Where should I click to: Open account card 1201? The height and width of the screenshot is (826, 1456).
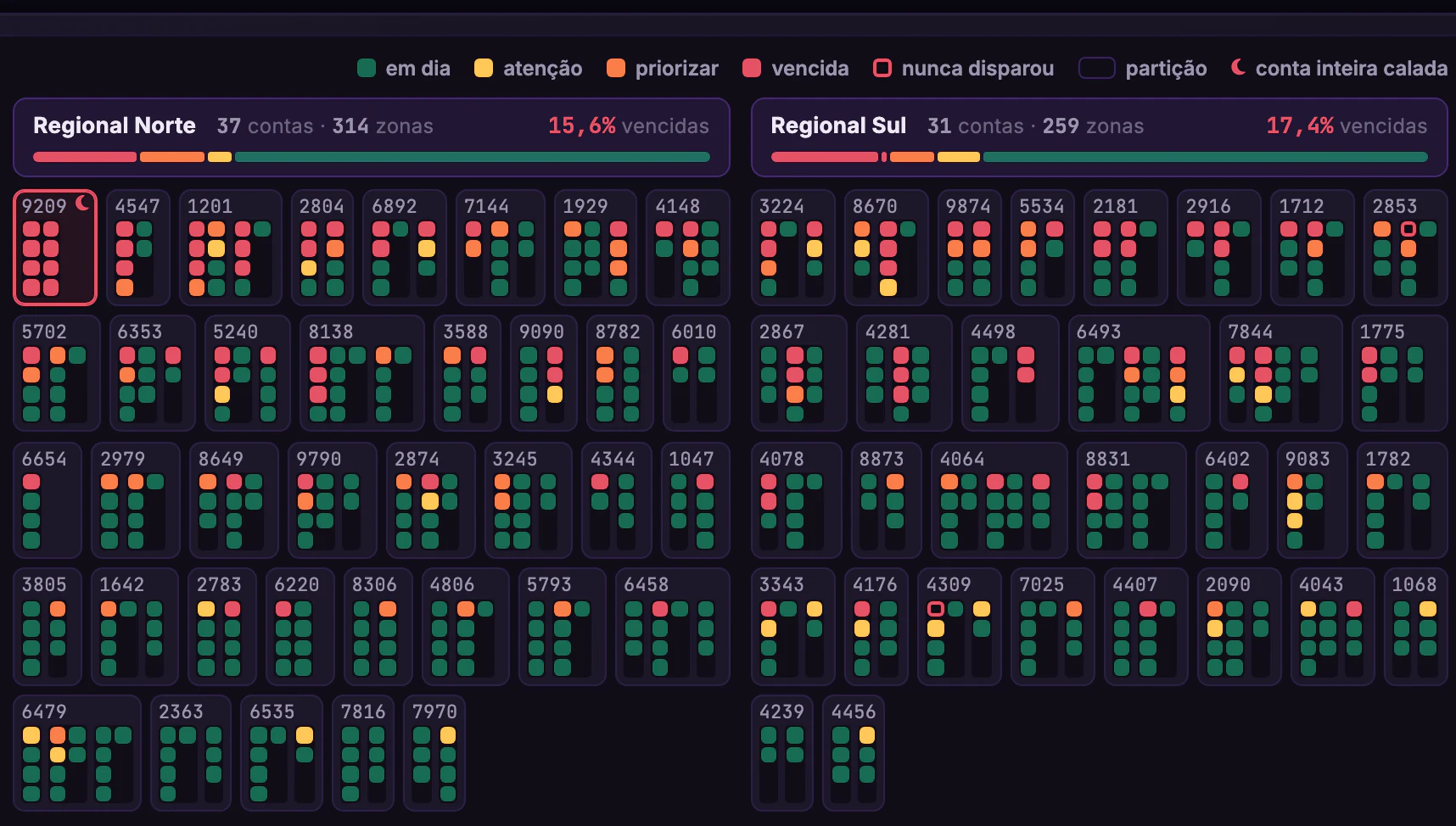coord(231,248)
